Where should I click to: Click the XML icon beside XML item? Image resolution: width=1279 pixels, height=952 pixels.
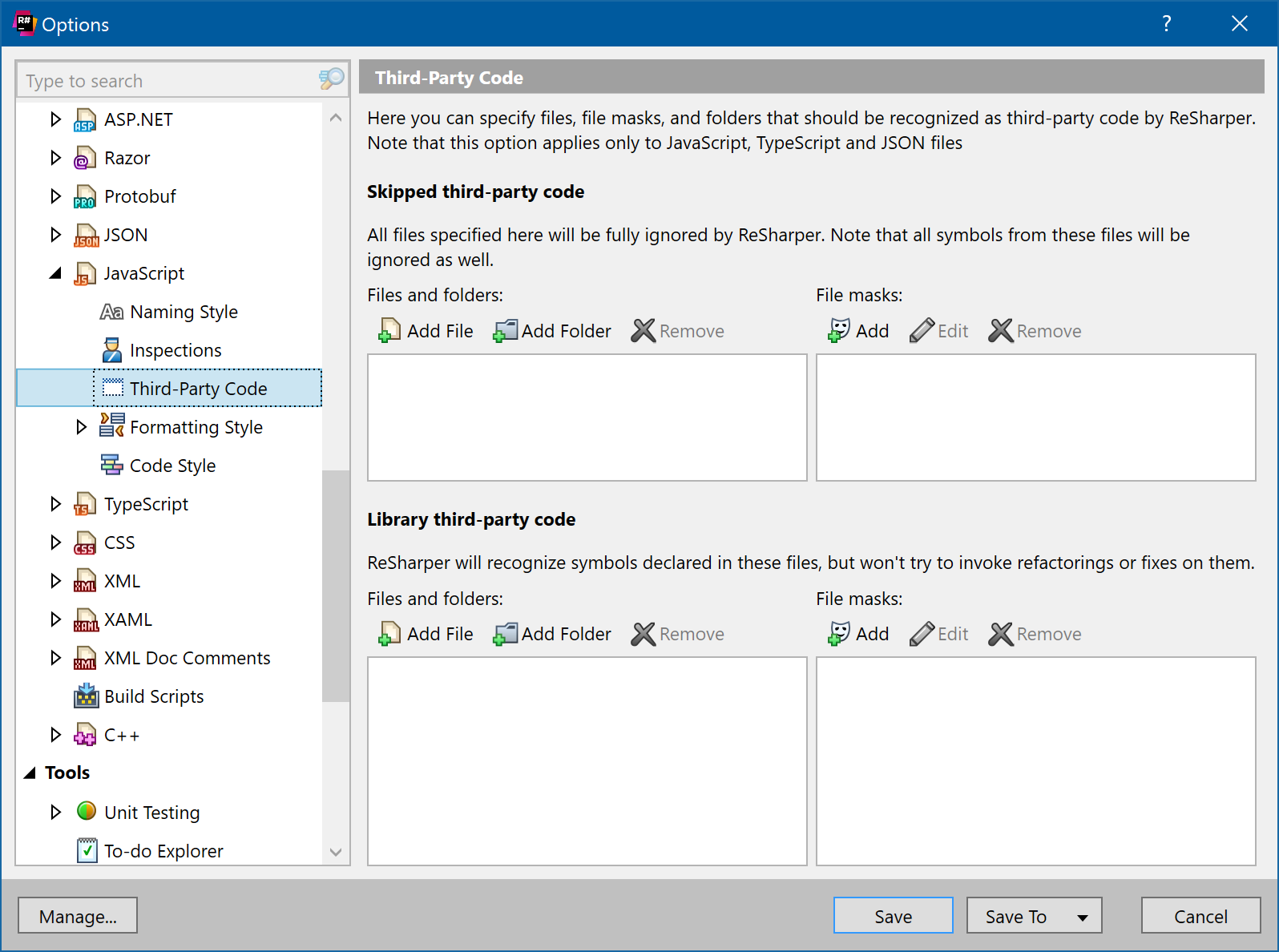pyautogui.click(x=85, y=582)
